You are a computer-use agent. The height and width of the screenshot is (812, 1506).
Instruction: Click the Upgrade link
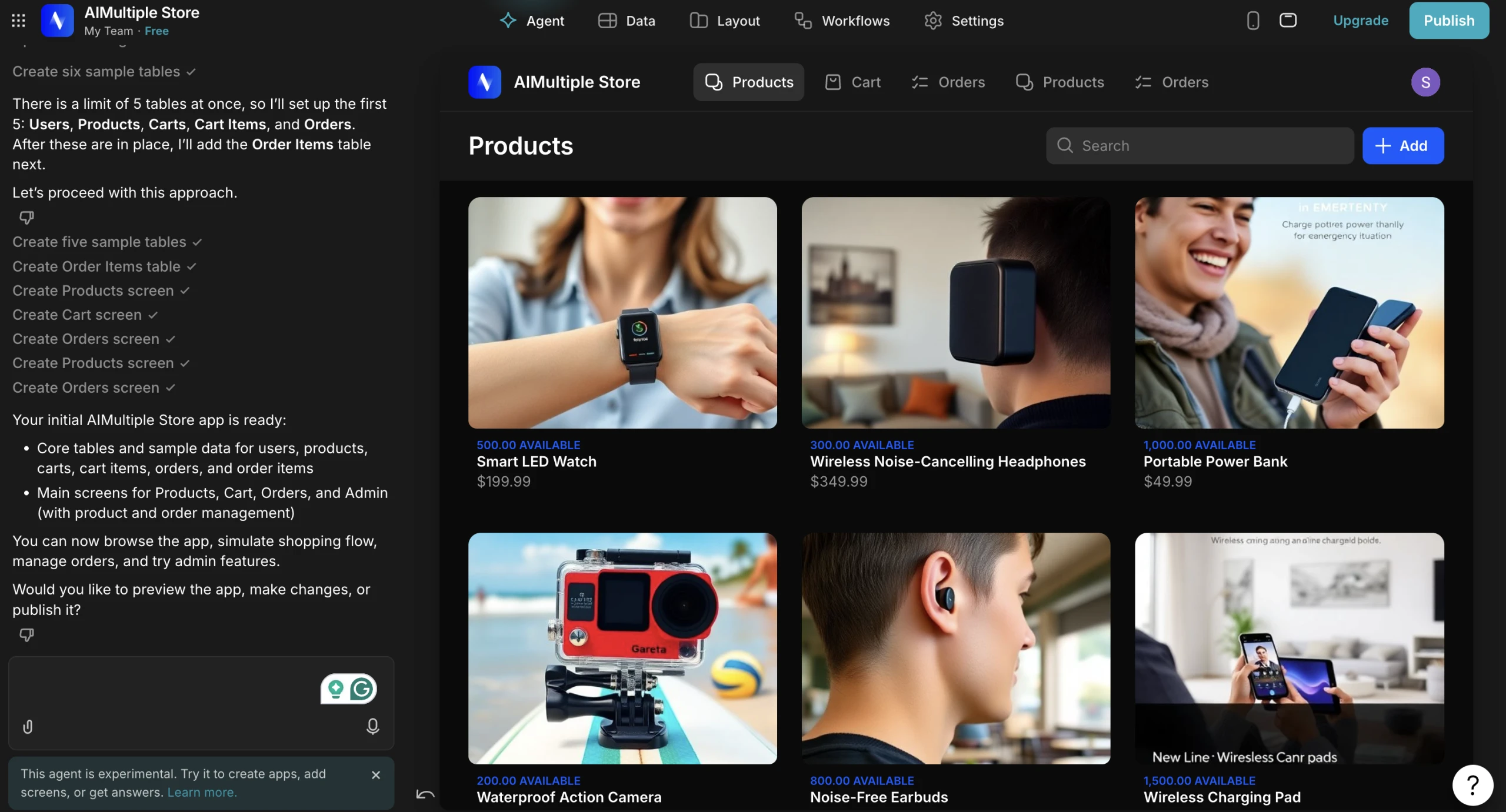tap(1361, 21)
